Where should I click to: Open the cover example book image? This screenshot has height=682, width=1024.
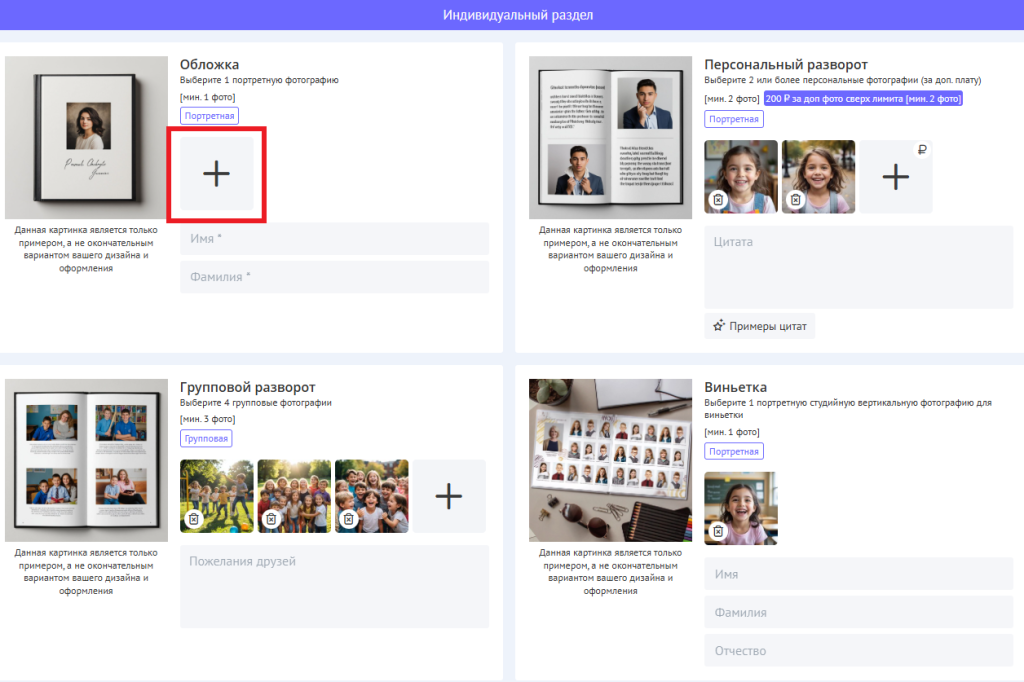(x=86, y=137)
